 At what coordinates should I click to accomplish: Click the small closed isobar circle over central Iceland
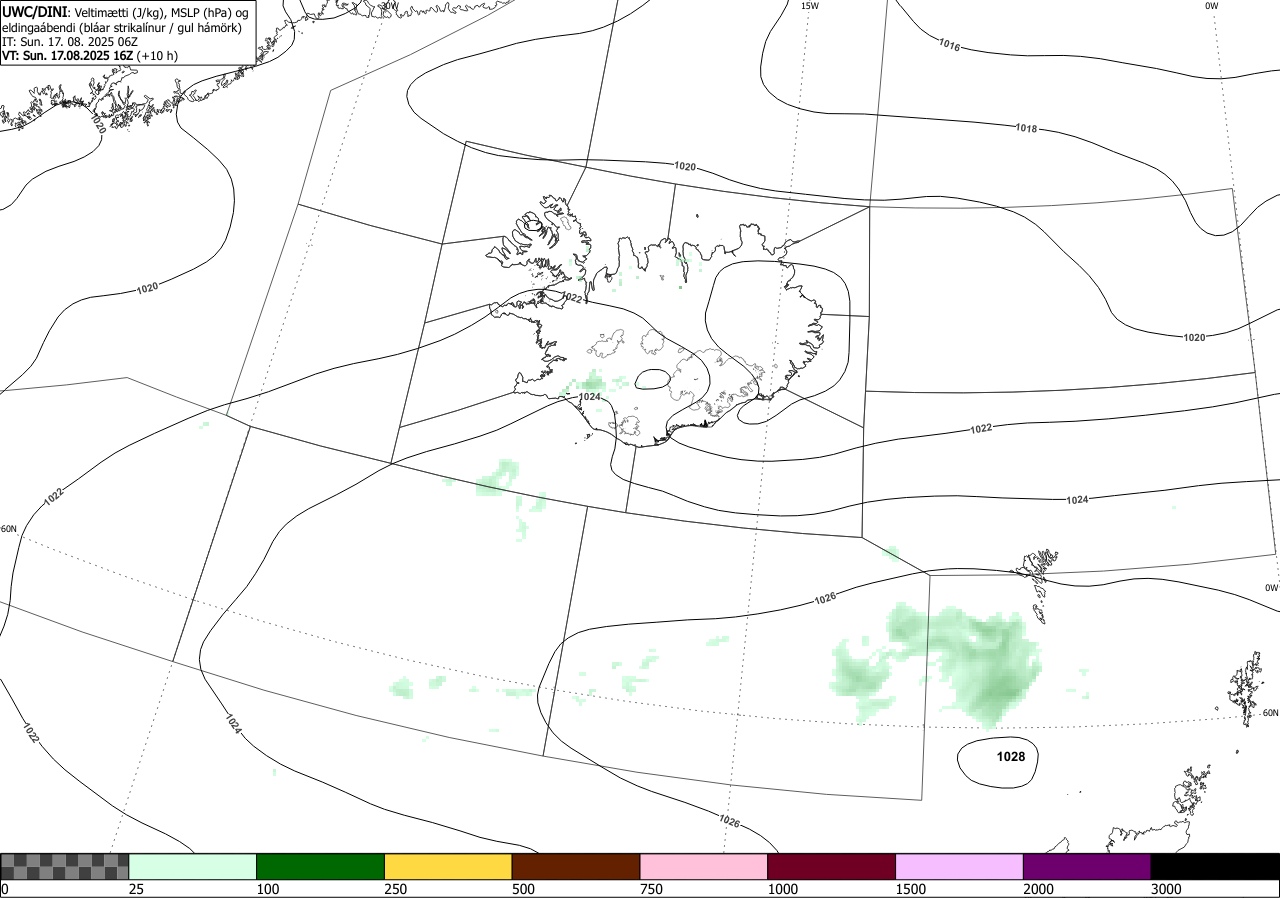pyautogui.click(x=652, y=379)
